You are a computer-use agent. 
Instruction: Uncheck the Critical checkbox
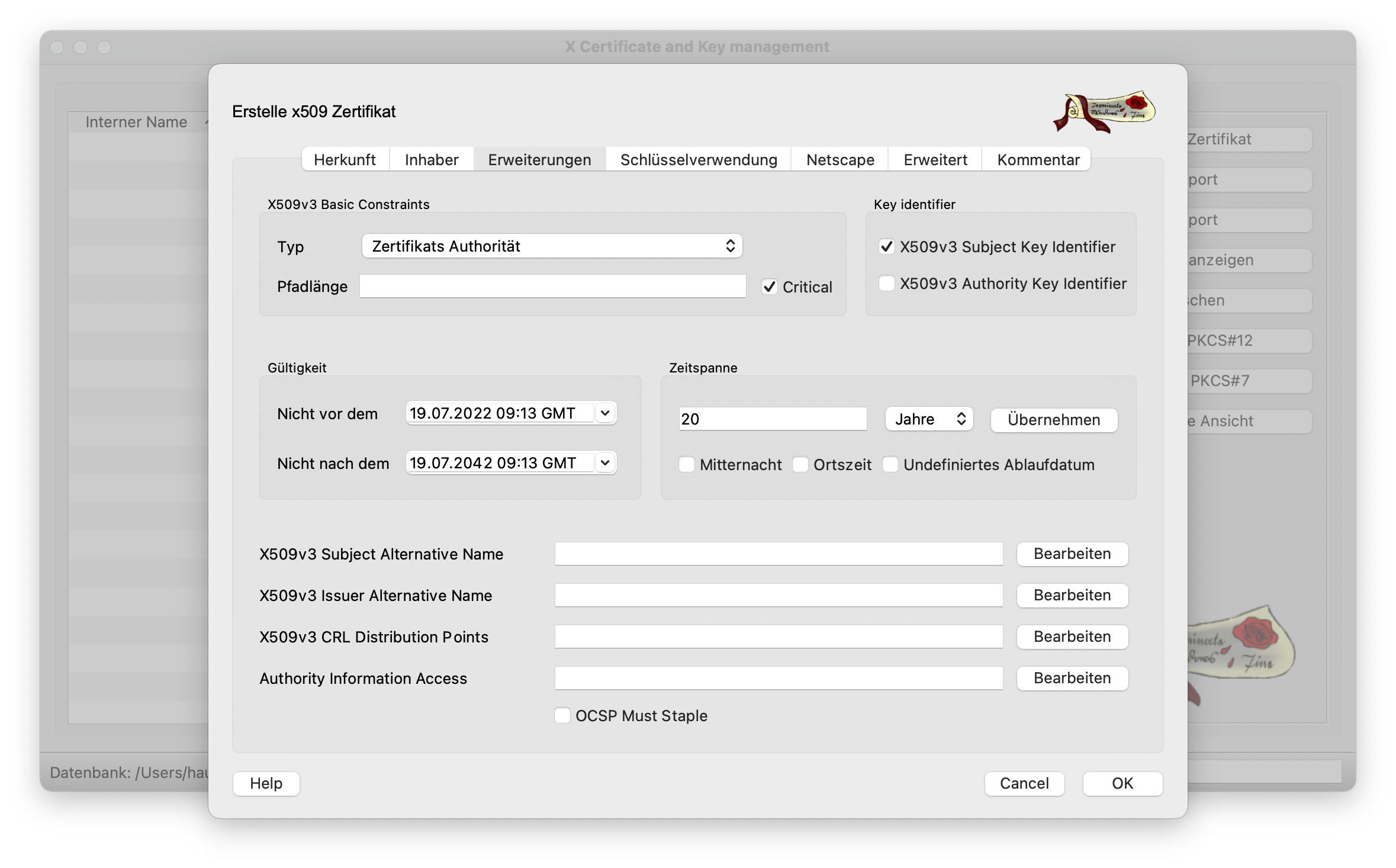[770, 287]
